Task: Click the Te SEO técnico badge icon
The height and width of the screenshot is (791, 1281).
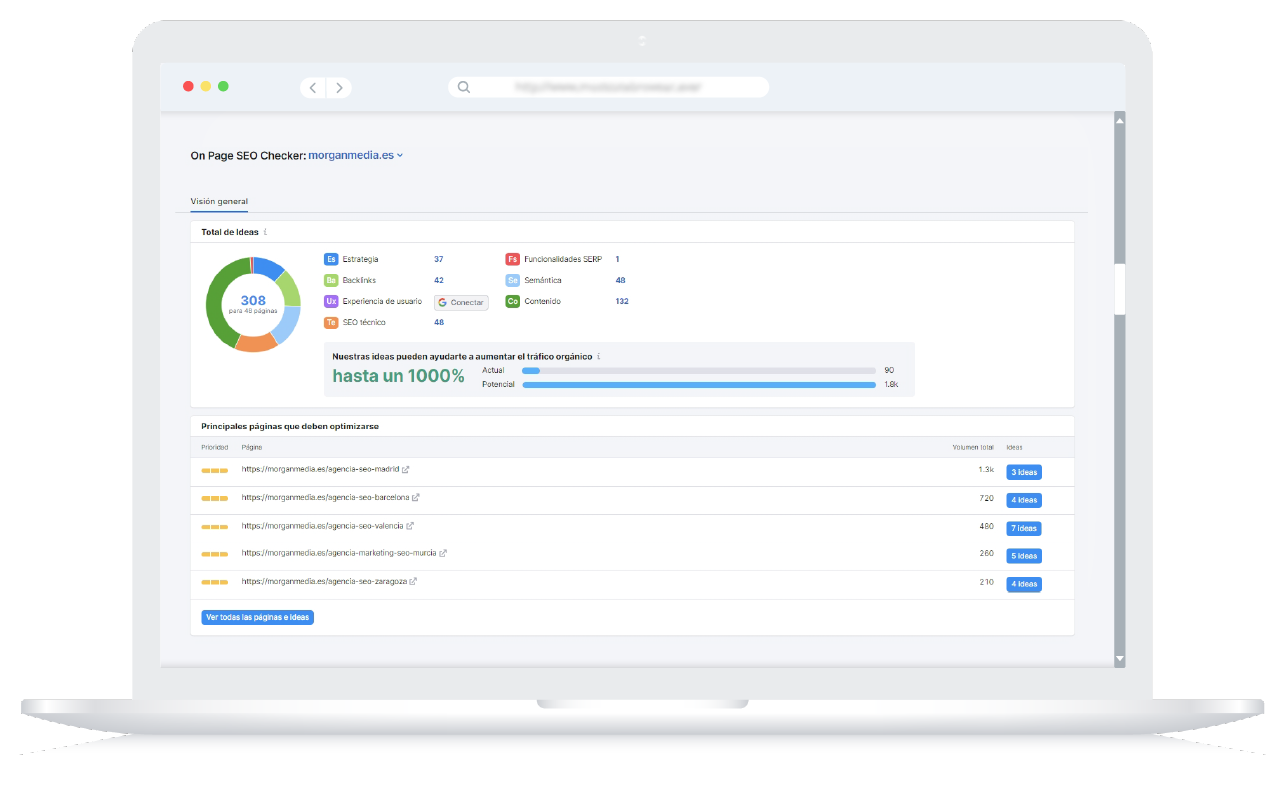Action: click(x=331, y=322)
